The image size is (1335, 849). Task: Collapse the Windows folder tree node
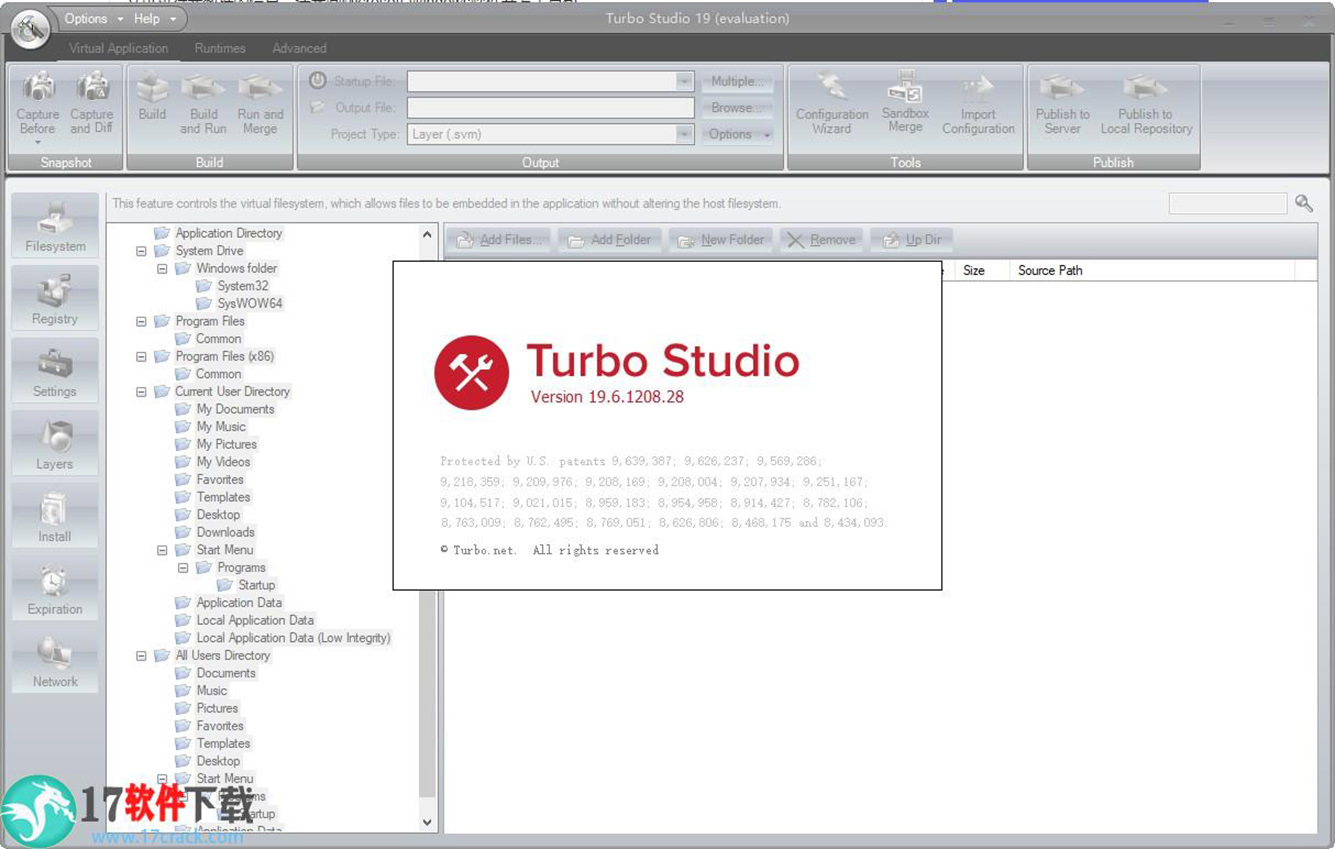[162, 269]
